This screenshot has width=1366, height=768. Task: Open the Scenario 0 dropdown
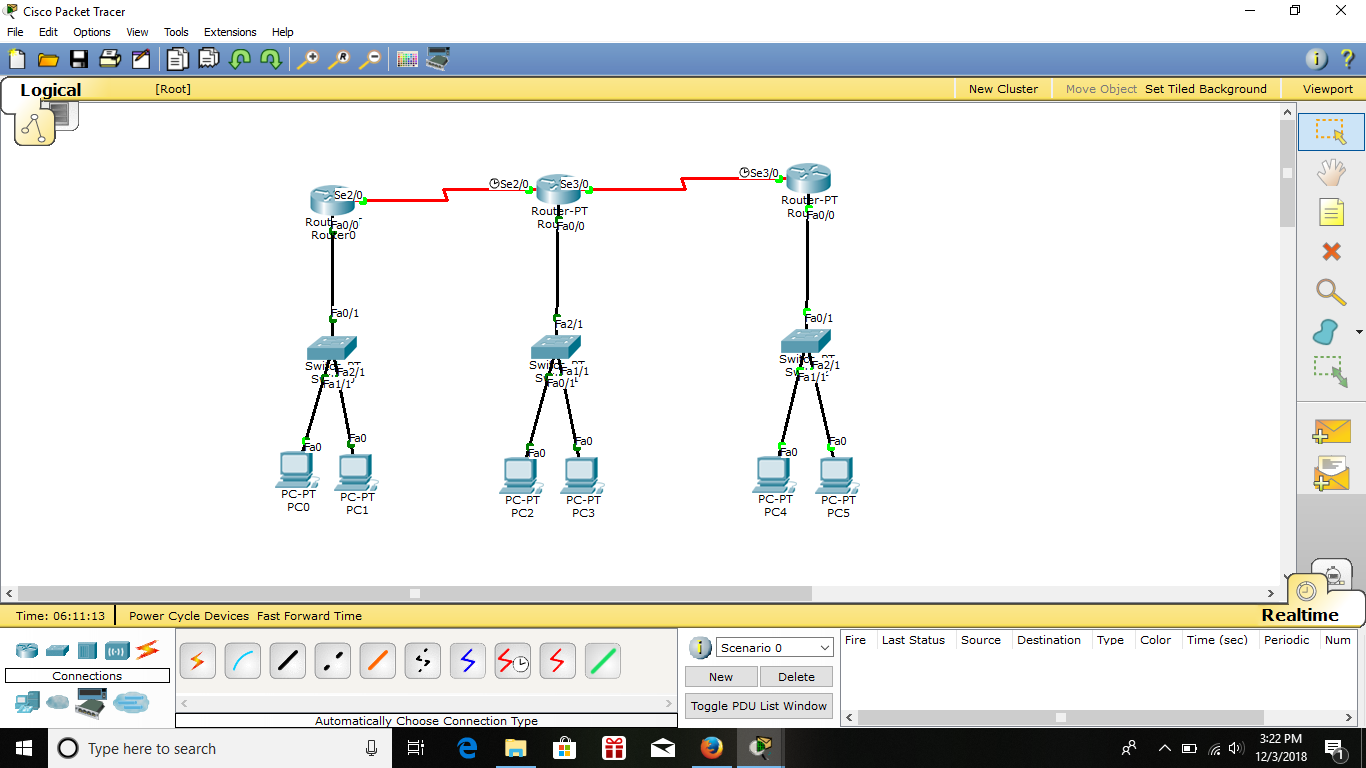(x=773, y=647)
